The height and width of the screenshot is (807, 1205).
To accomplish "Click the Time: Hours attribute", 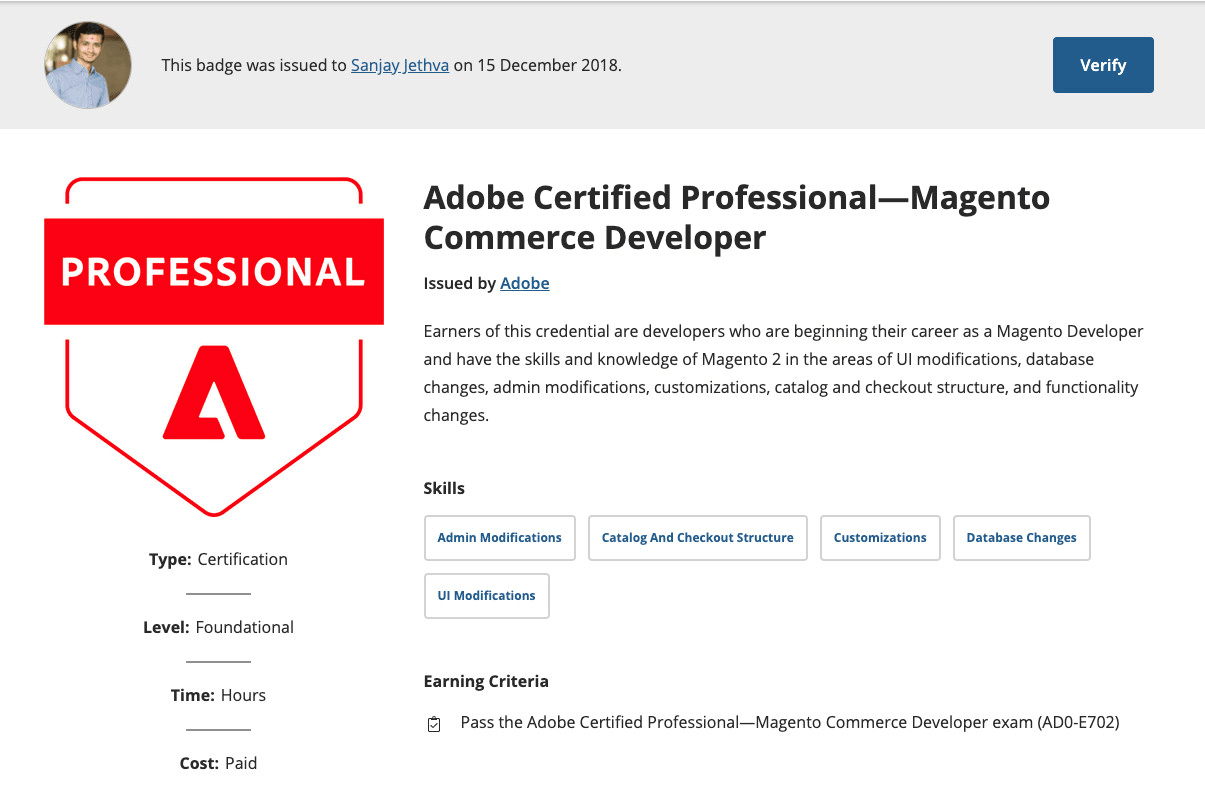I will click(218, 695).
